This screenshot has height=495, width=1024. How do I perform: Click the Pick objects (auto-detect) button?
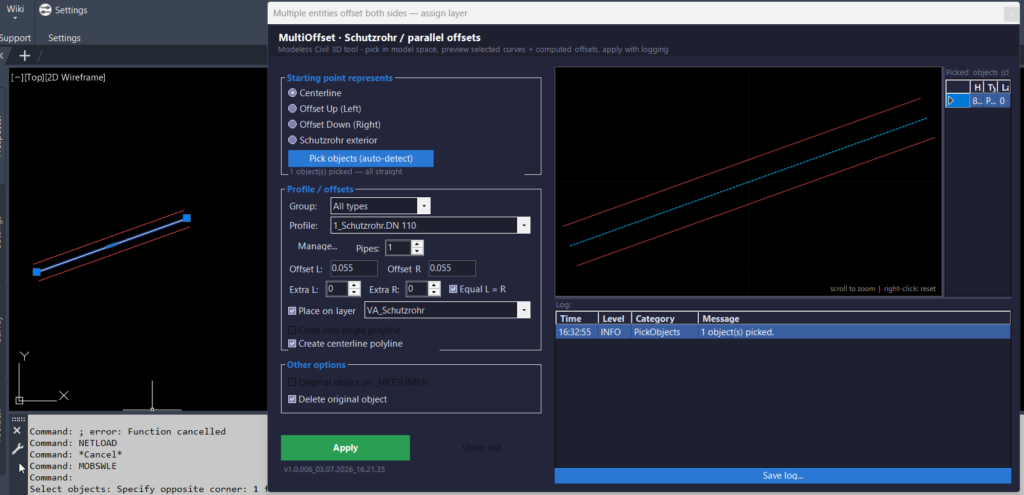pyautogui.click(x=360, y=158)
